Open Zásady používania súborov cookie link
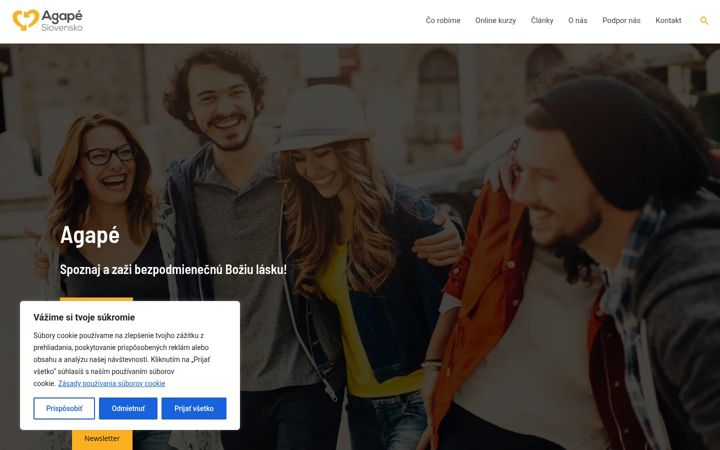Screen dimensions: 720x450 [x=112, y=383]
